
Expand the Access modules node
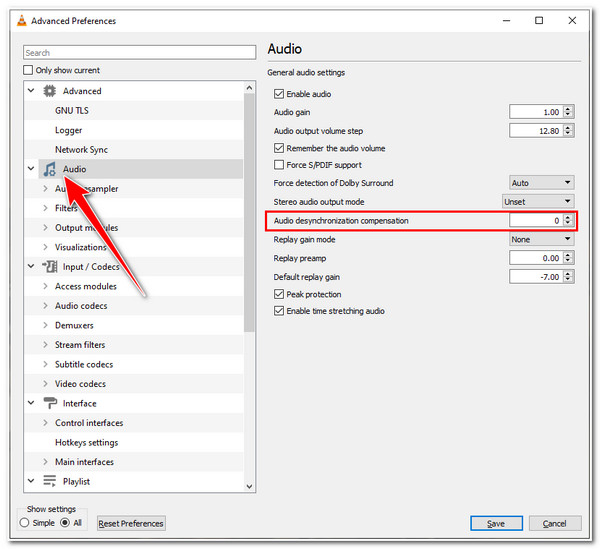(x=46, y=286)
